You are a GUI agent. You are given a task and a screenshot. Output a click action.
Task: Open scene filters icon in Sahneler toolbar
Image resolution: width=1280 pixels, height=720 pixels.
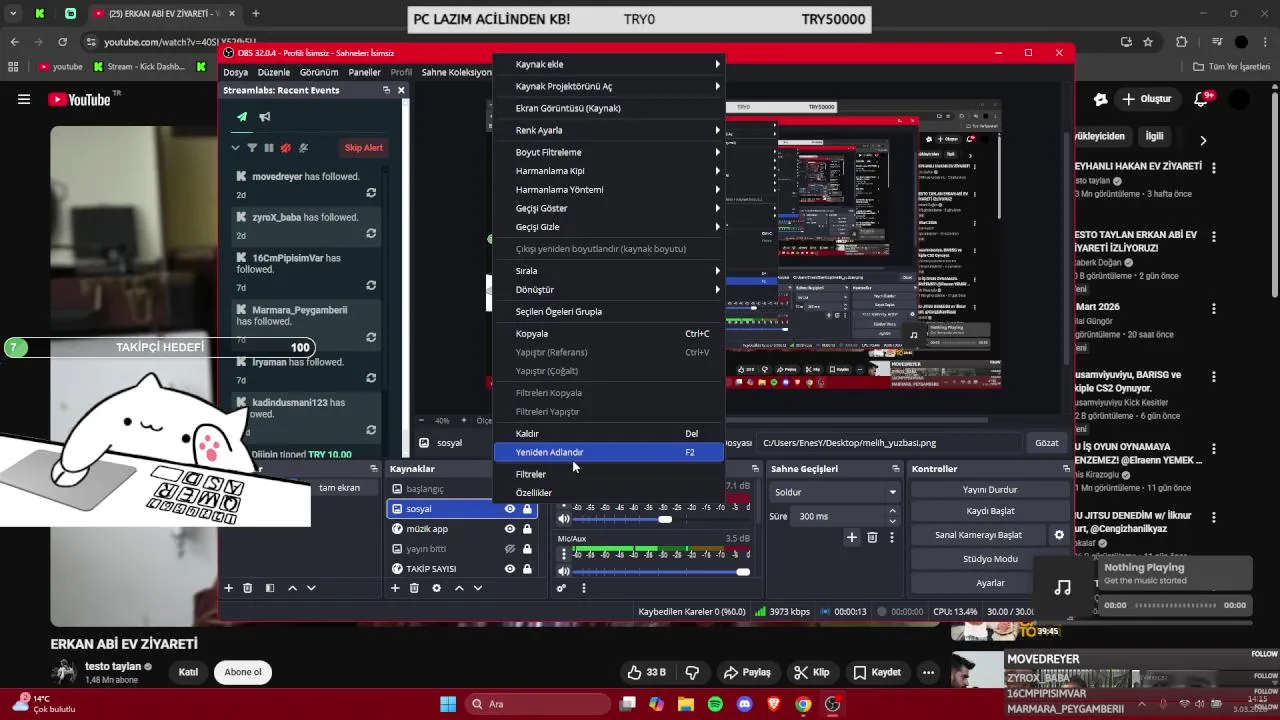[270, 588]
